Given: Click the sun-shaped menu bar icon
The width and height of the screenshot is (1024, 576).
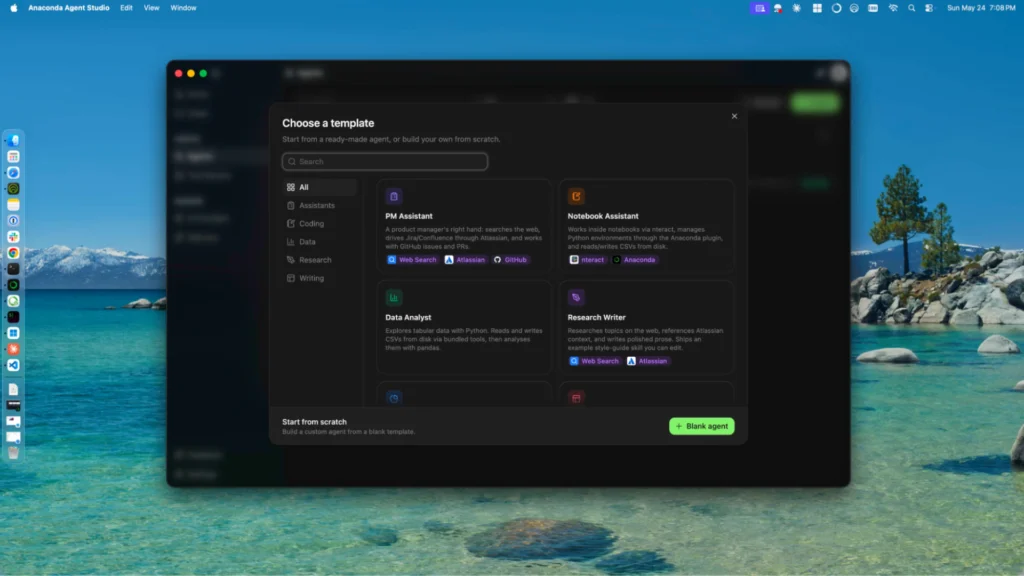Looking at the screenshot, I should pos(797,8).
